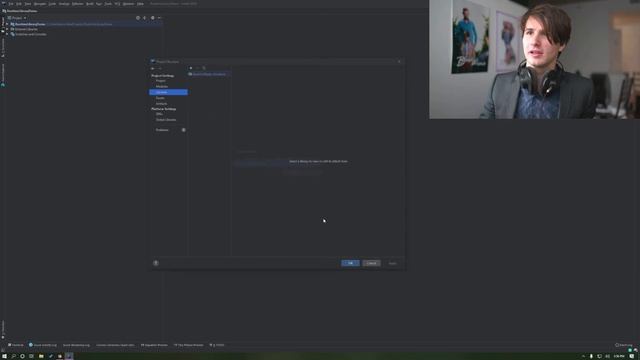Open the Edit menu
The image size is (640, 360).
pos(19,4)
